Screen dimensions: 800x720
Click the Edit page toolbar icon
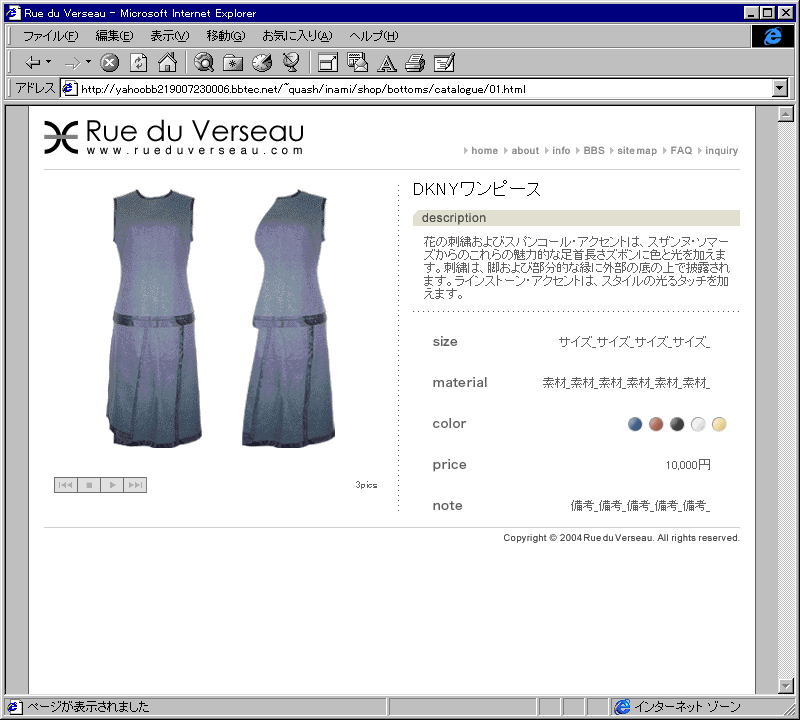[x=444, y=63]
